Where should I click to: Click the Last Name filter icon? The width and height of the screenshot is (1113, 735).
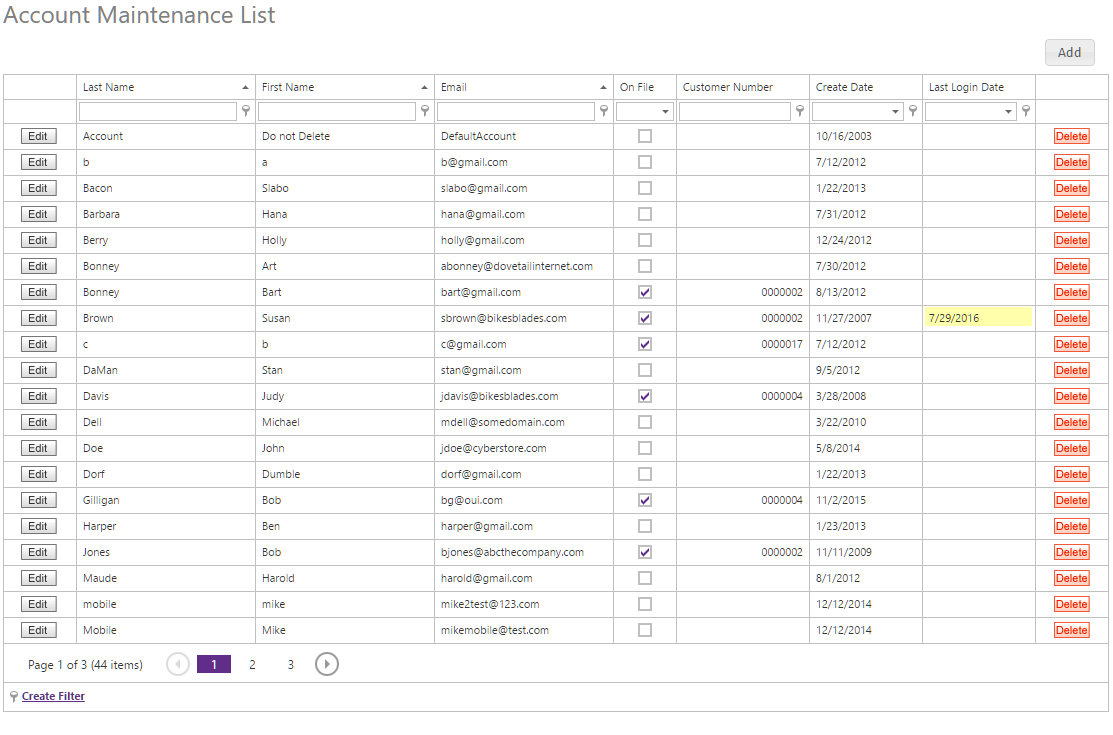246,111
